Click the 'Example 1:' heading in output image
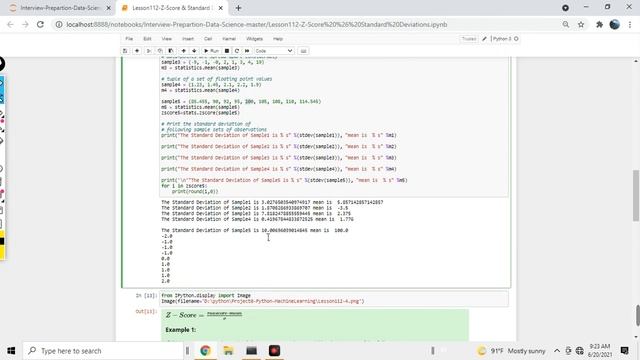The image size is (640, 360). point(180,329)
